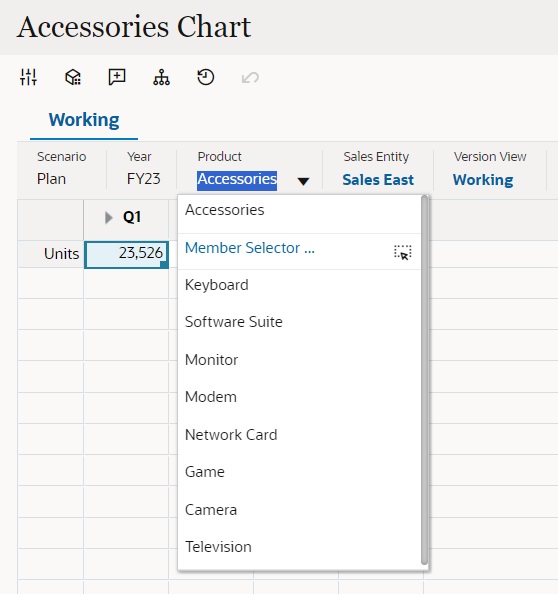Choose Keyboard from the product list
558x594 pixels.
pyautogui.click(x=217, y=285)
